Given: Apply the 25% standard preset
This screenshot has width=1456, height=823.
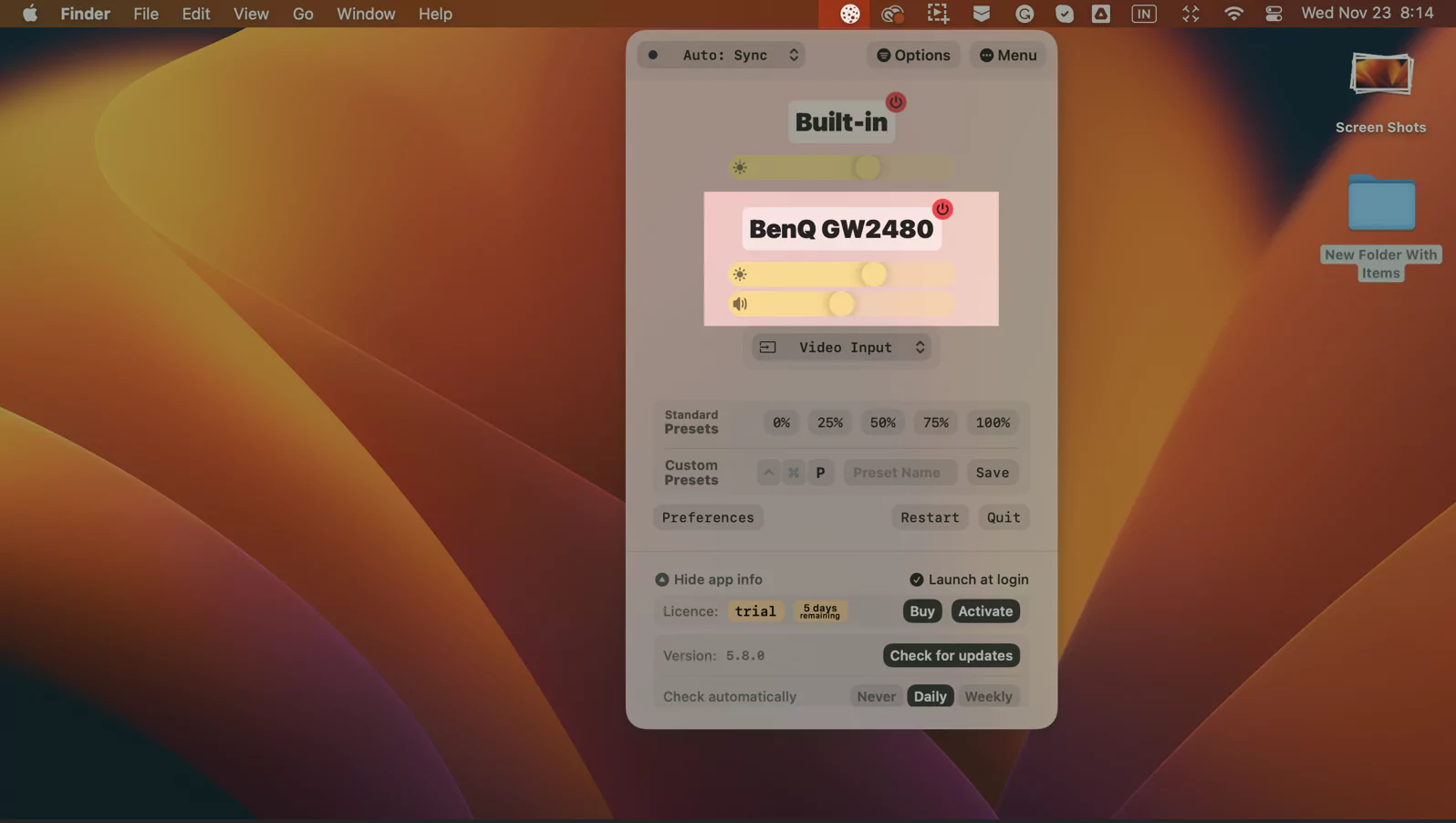Looking at the screenshot, I should click(830, 422).
